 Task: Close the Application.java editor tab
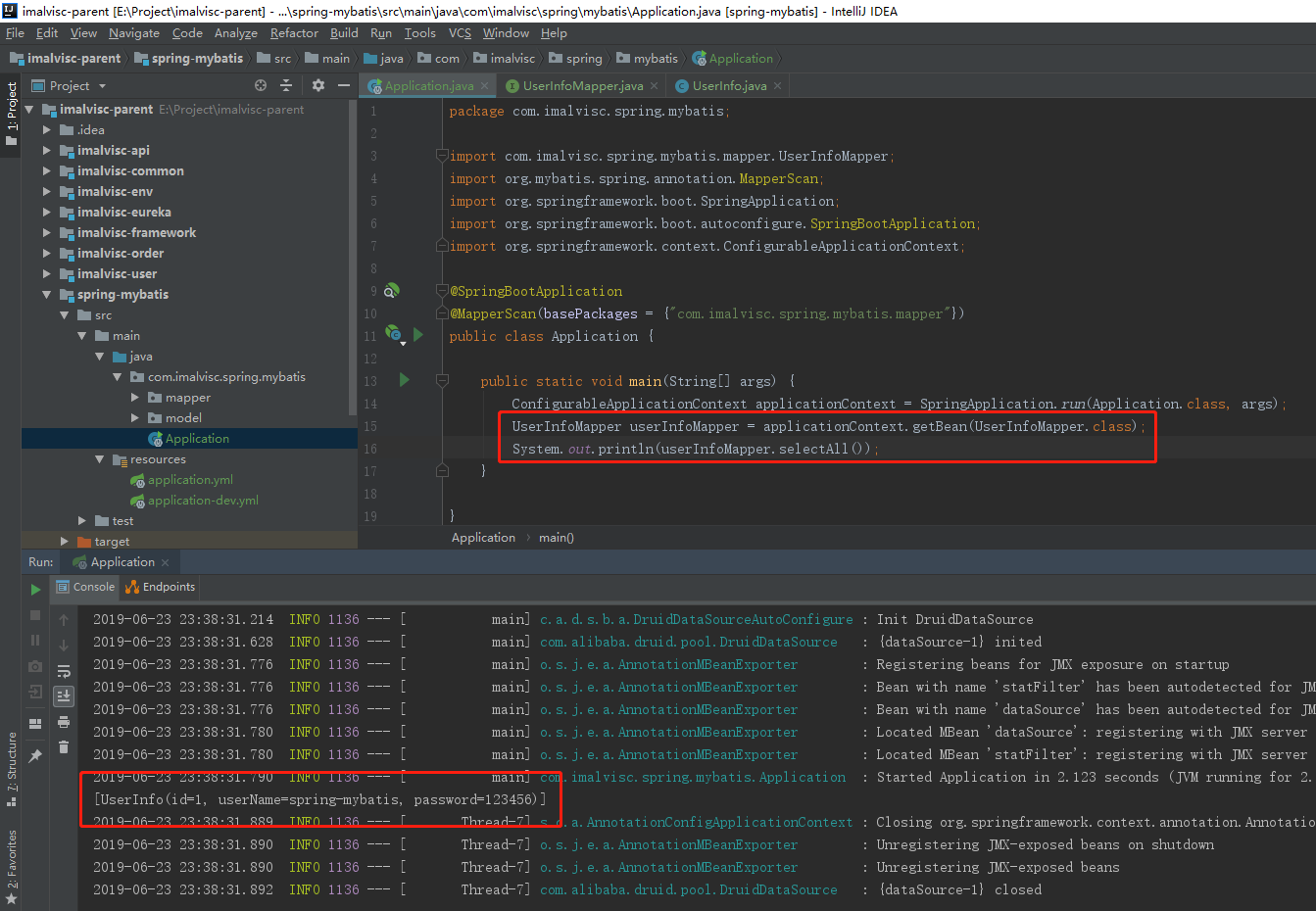pos(484,86)
